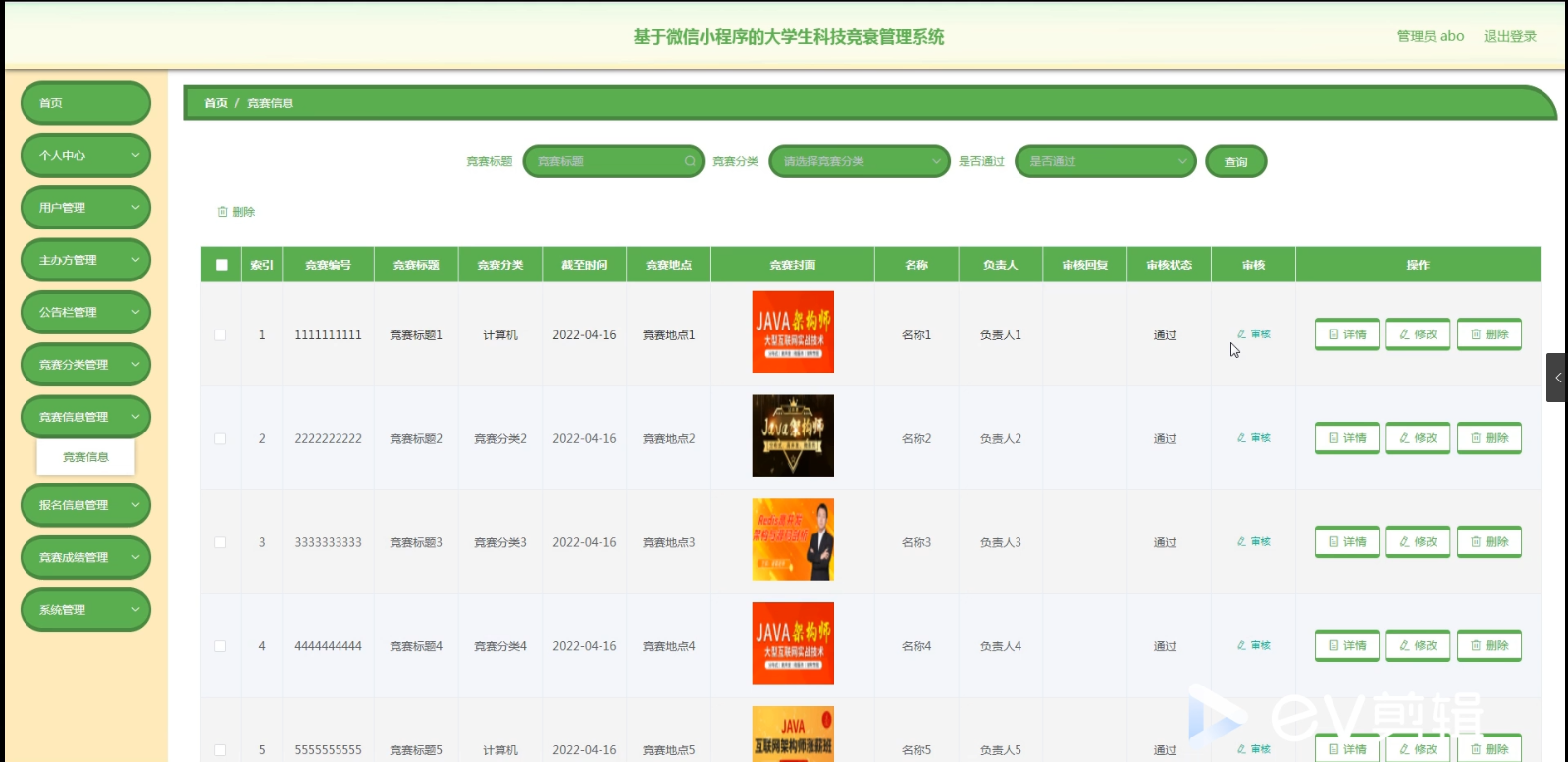Viewport: 1568px width, 762px height.
Task: Click 修改 for row 竞赛标题3
Action: (1418, 542)
